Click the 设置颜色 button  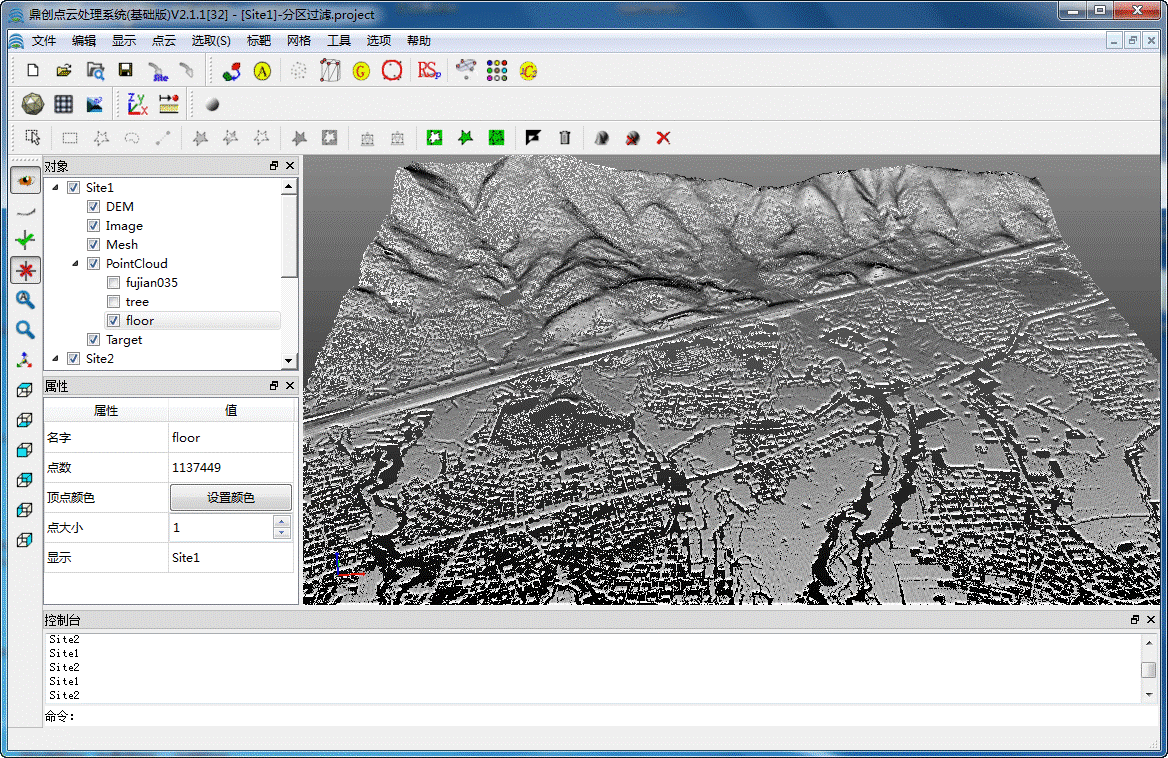coord(231,498)
